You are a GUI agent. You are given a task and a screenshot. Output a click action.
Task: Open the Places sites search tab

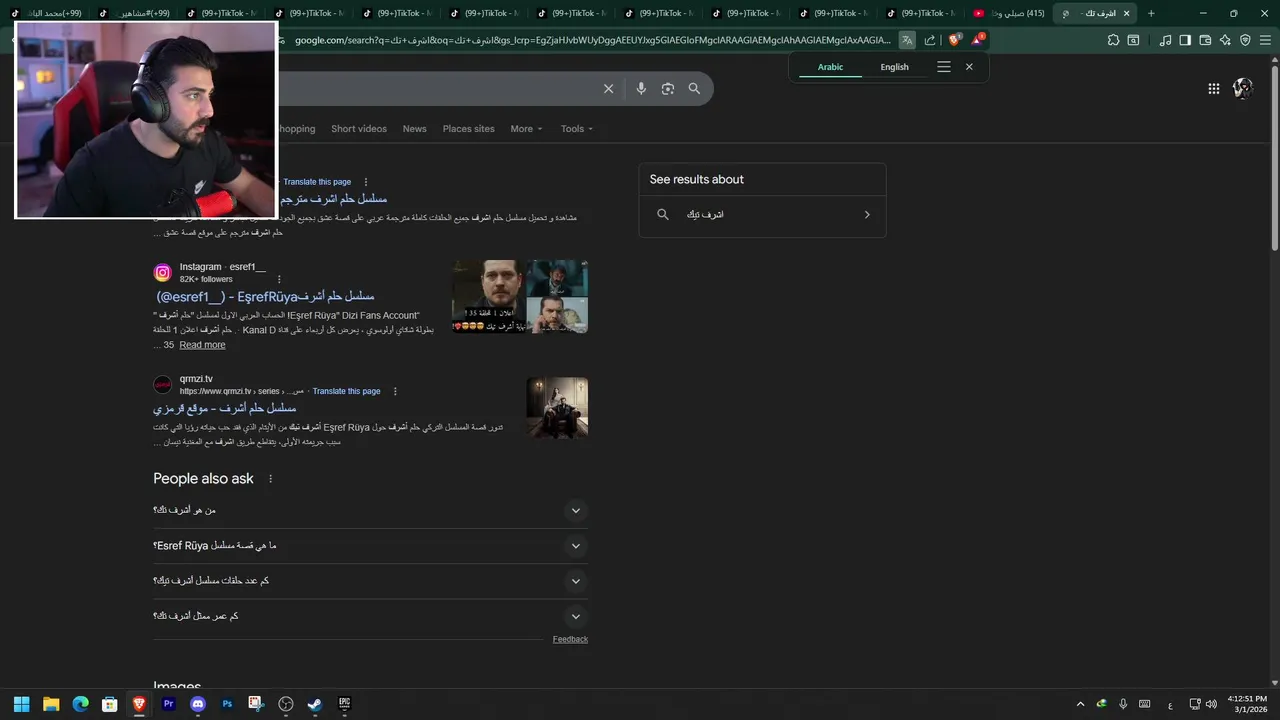[x=469, y=129]
